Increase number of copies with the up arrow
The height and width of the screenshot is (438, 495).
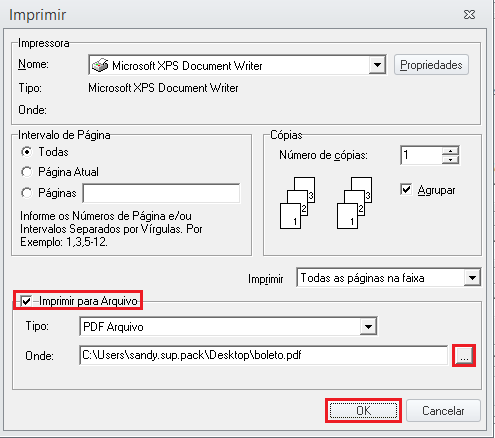(x=450, y=151)
